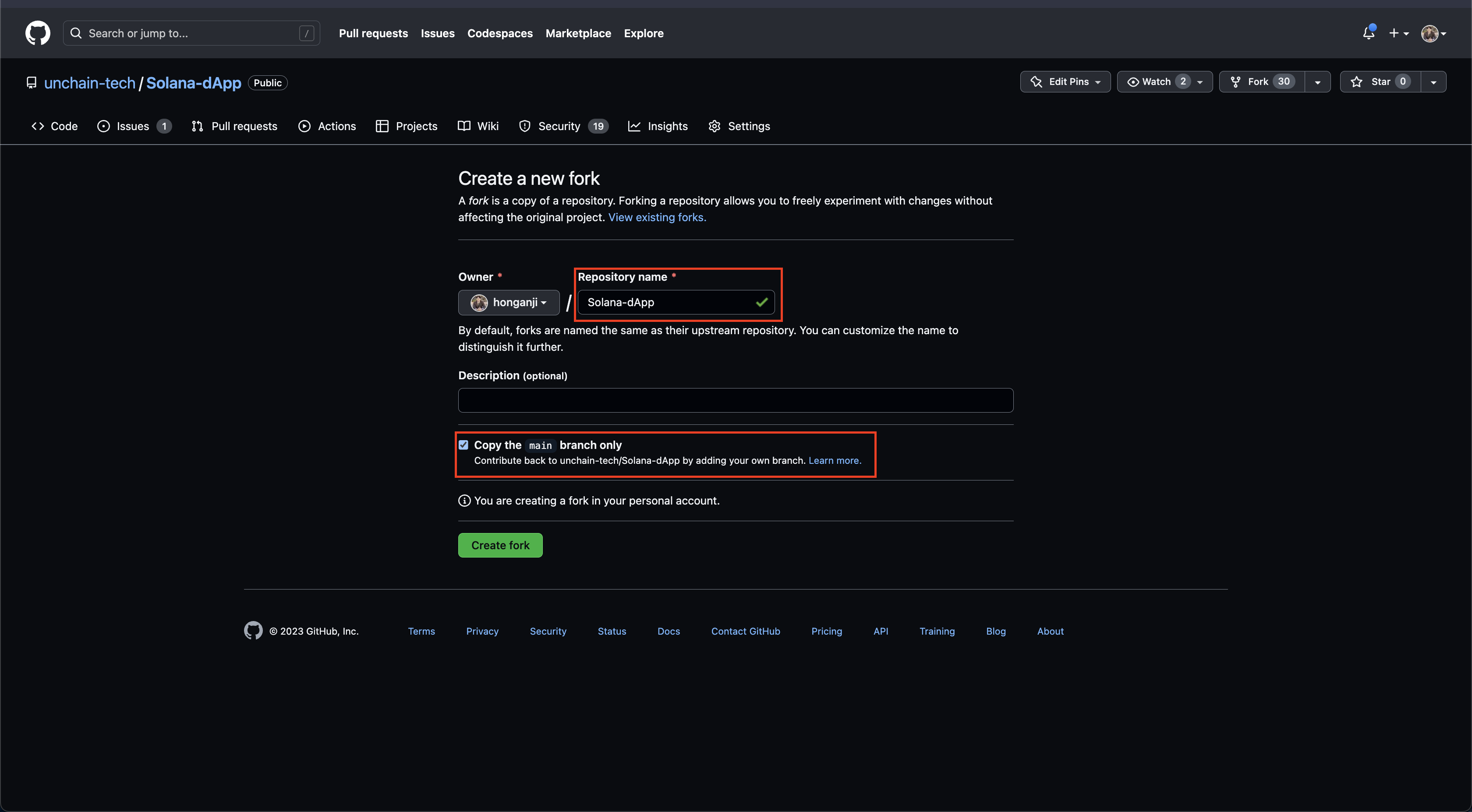Screen dimensions: 1472x812
Task: Open footer Blog link
Action: point(996,631)
